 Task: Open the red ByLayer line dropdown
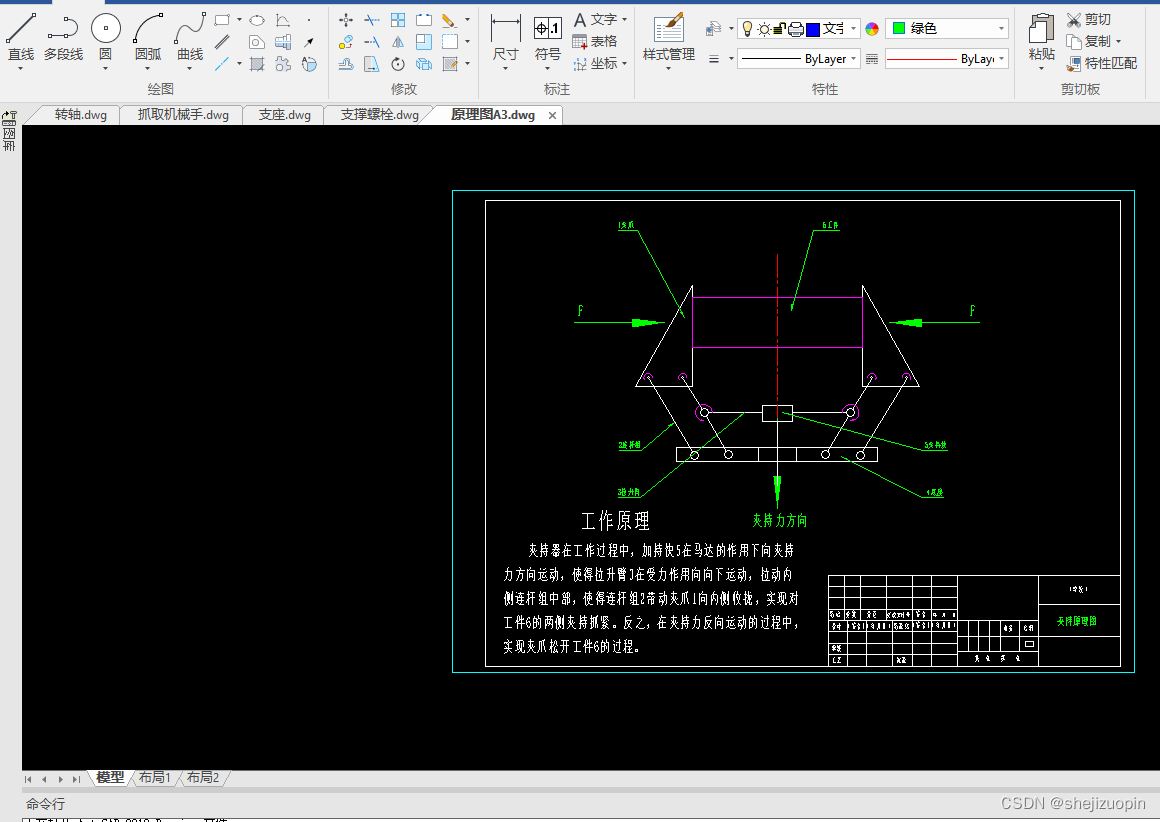948,58
